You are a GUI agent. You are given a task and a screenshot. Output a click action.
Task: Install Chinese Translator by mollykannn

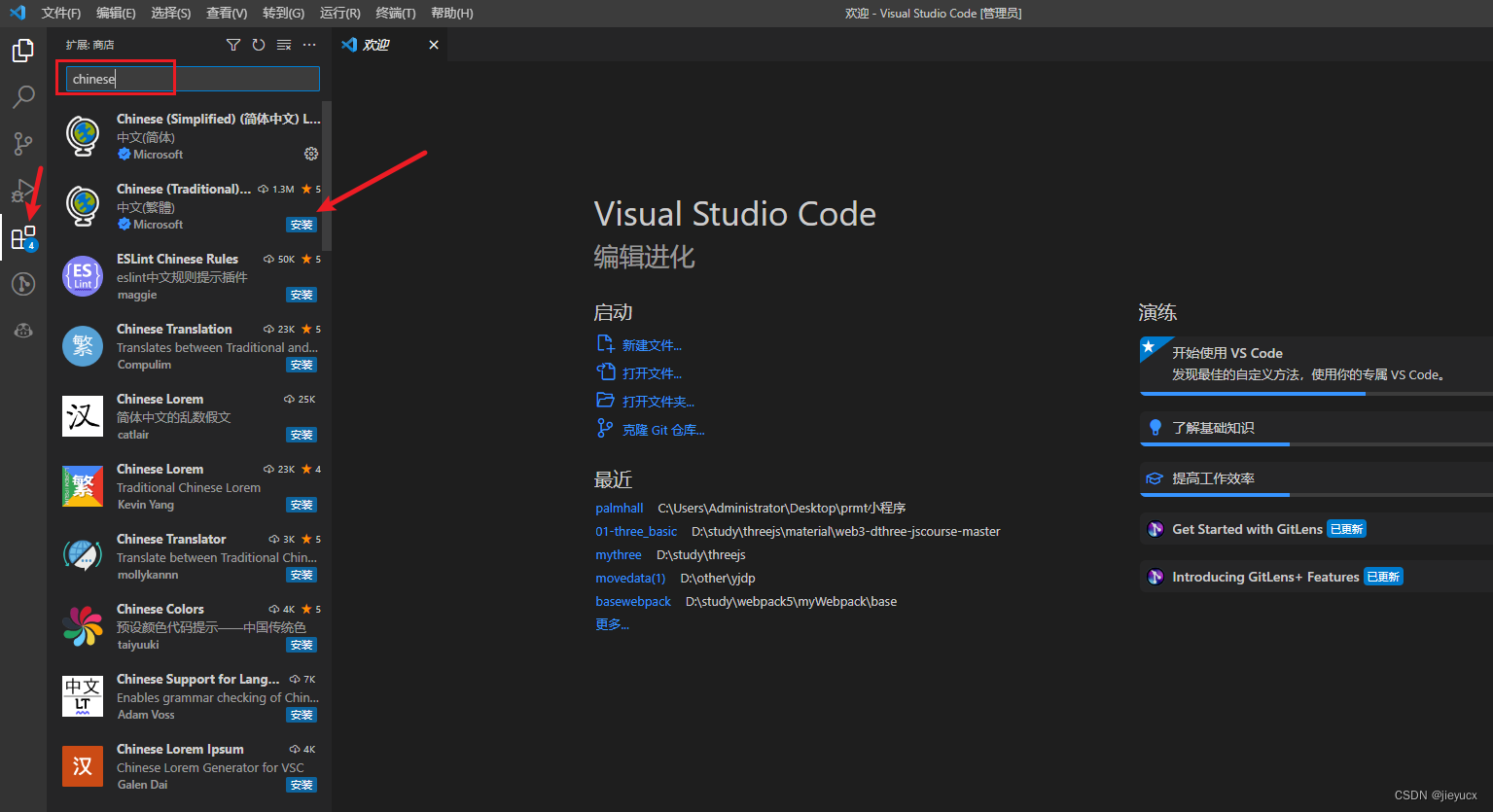pyautogui.click(x=302, y=575)
